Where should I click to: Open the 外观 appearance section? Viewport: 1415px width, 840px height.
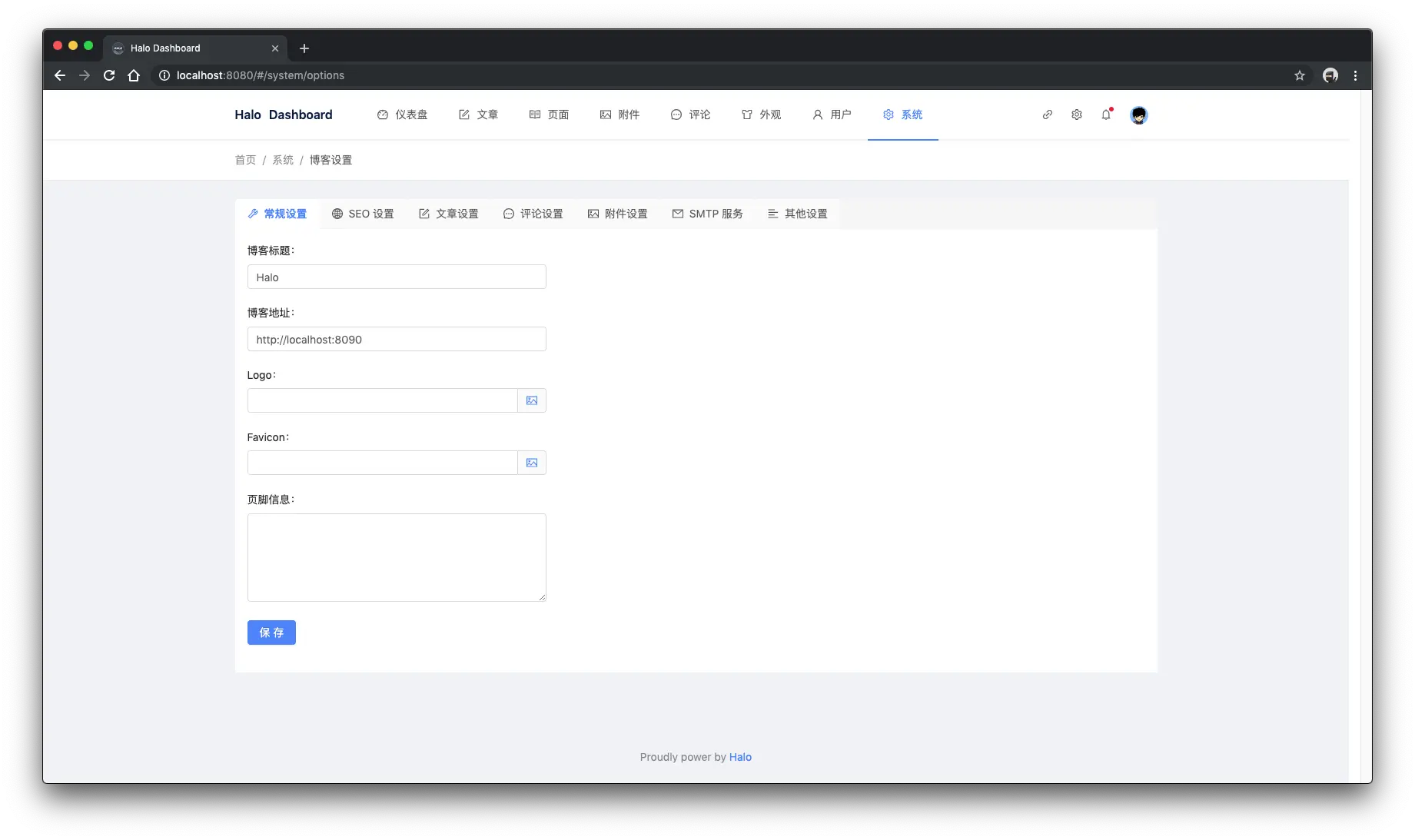click(761, 115)
